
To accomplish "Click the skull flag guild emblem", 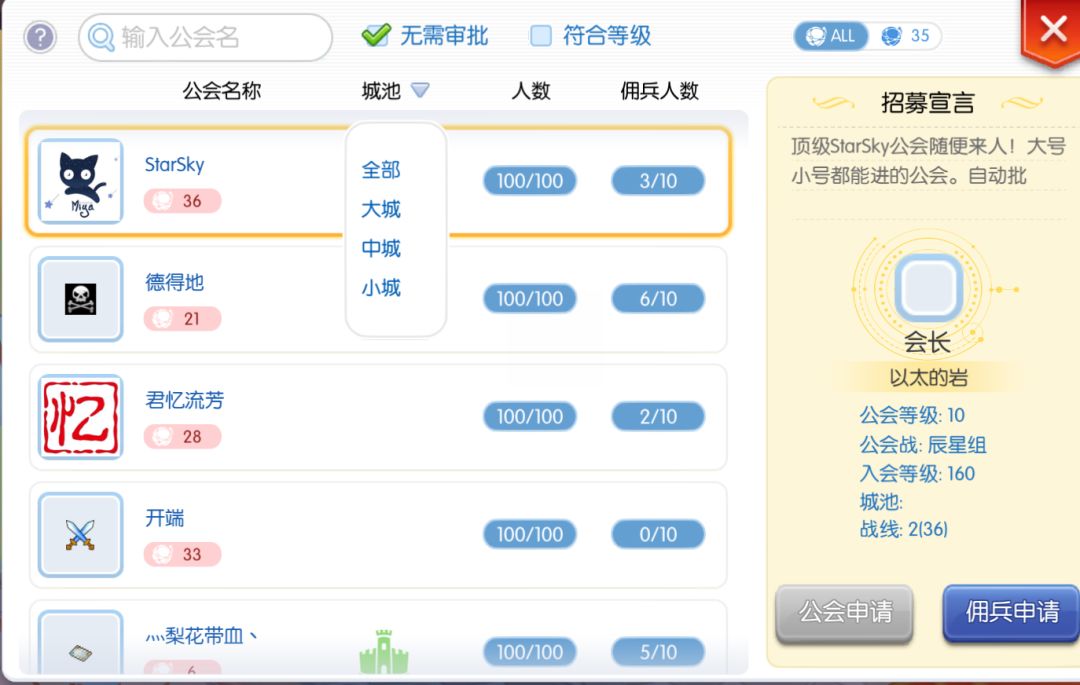I will point(80,299).
